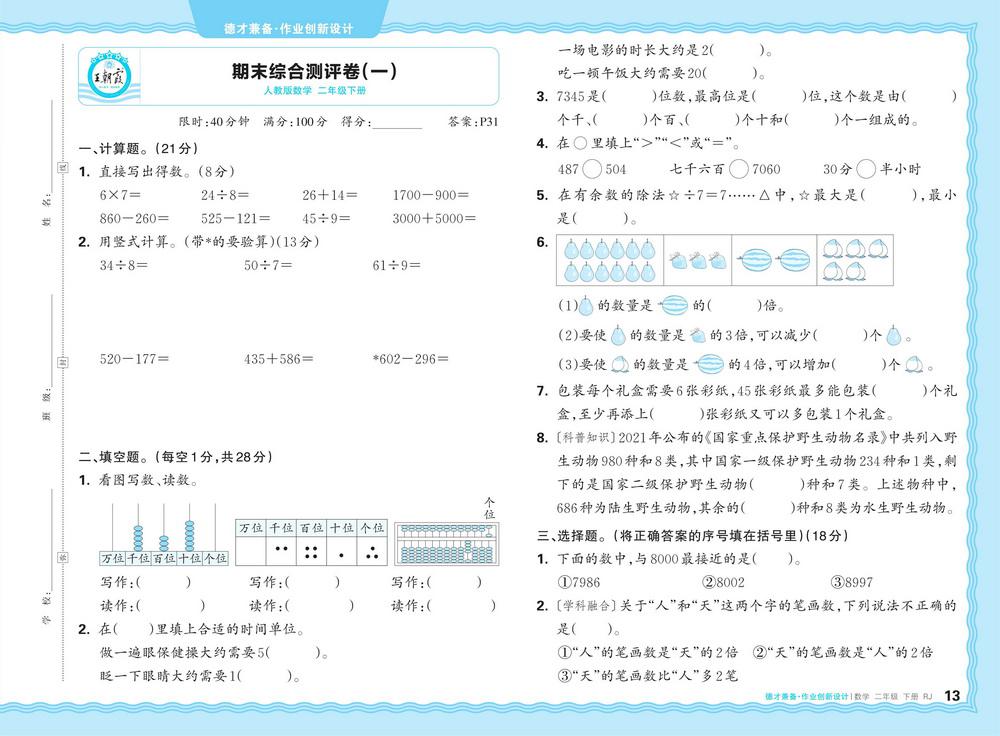1000x736 pixels.
Task: Click the blank before 倍 in sub-question (1)
Action: click(734, 305)
